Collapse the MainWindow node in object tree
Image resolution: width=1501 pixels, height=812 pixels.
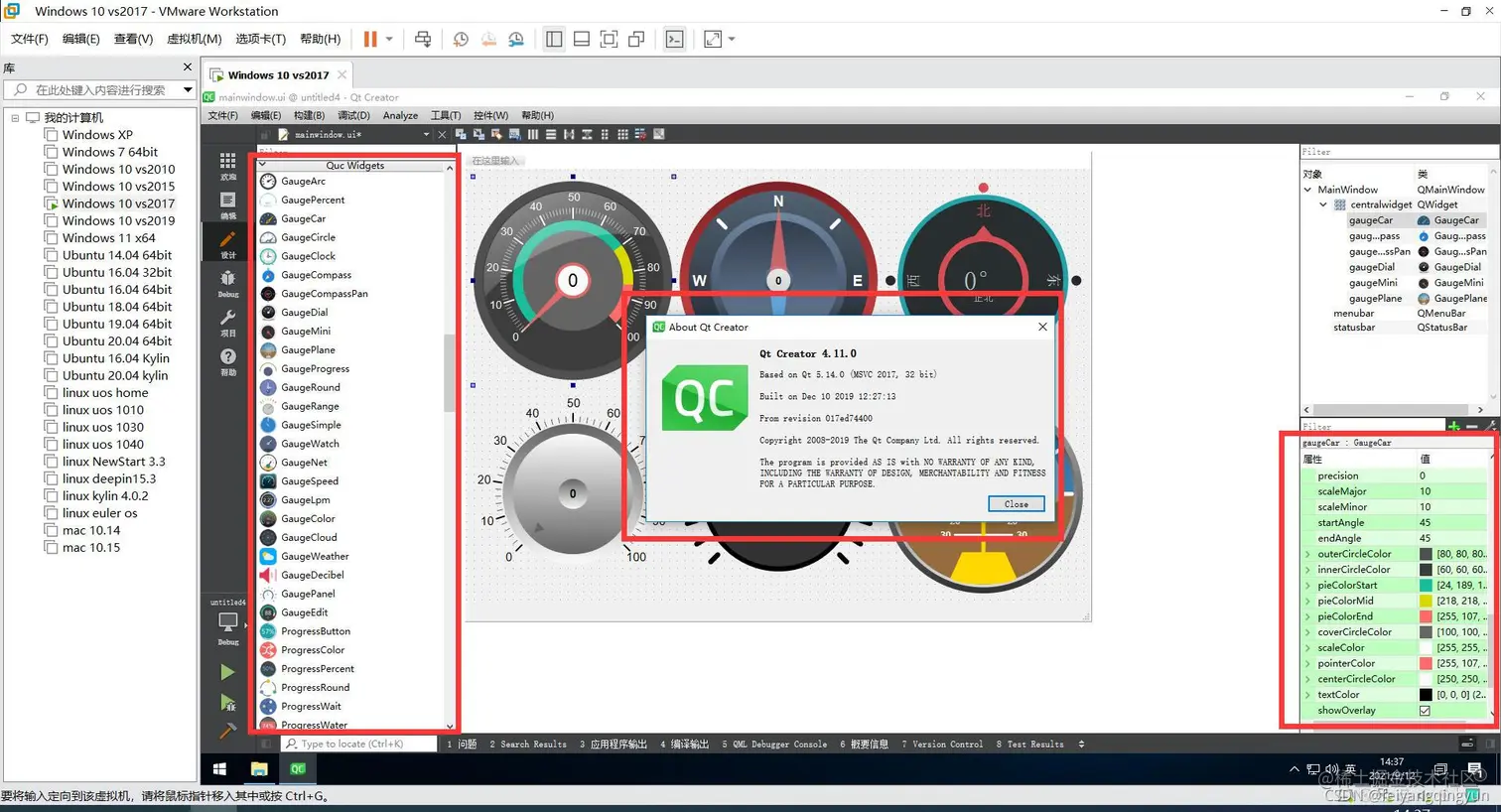(1308, 190)
